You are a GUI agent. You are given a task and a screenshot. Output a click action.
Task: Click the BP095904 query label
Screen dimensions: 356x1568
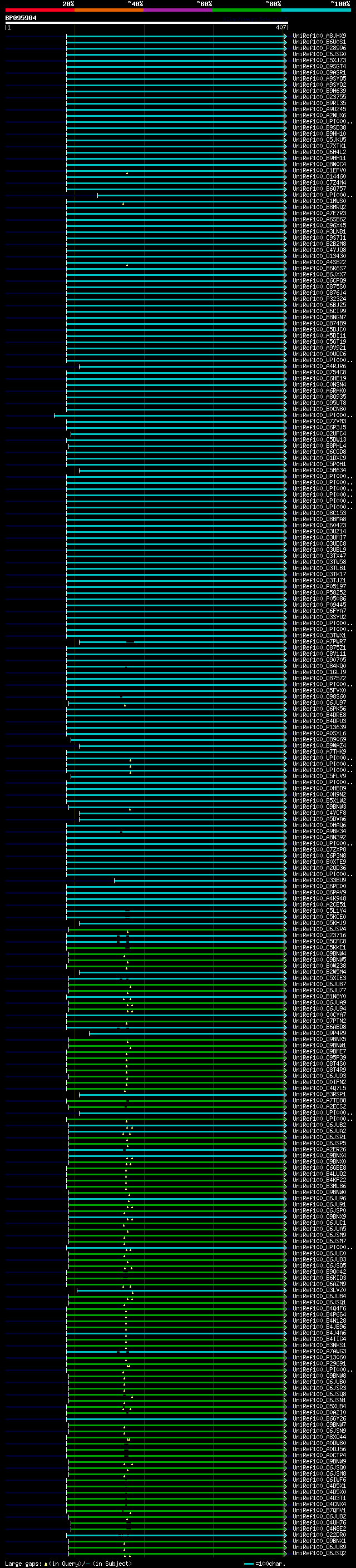21,18
